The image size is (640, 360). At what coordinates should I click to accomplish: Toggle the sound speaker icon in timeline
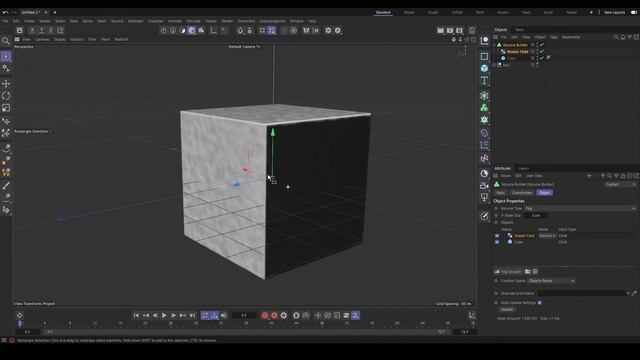[x=224, y=316]
